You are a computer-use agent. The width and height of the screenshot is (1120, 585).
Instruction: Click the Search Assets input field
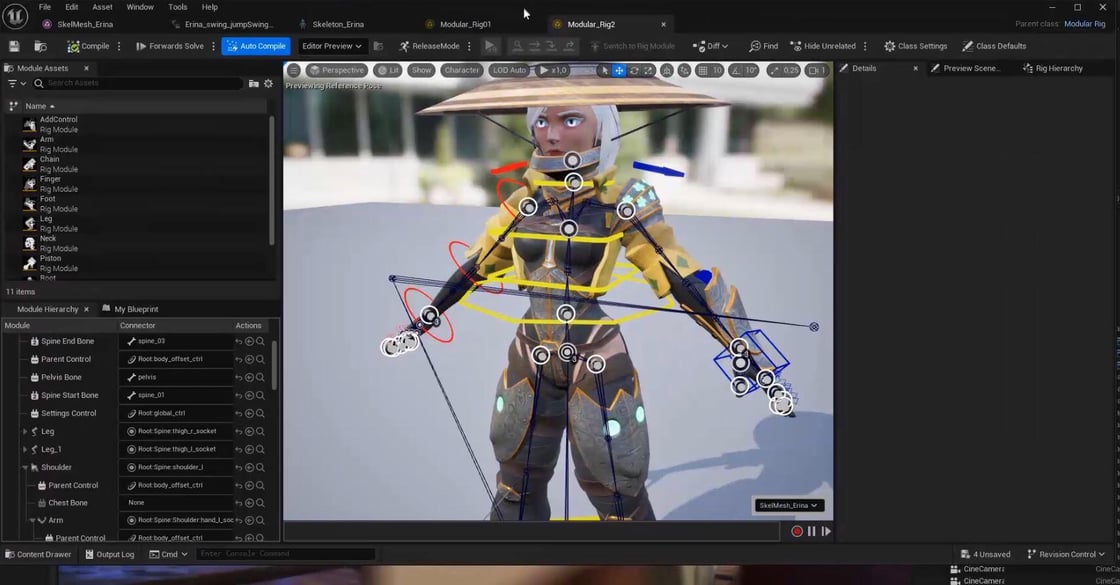click(140, 83)
